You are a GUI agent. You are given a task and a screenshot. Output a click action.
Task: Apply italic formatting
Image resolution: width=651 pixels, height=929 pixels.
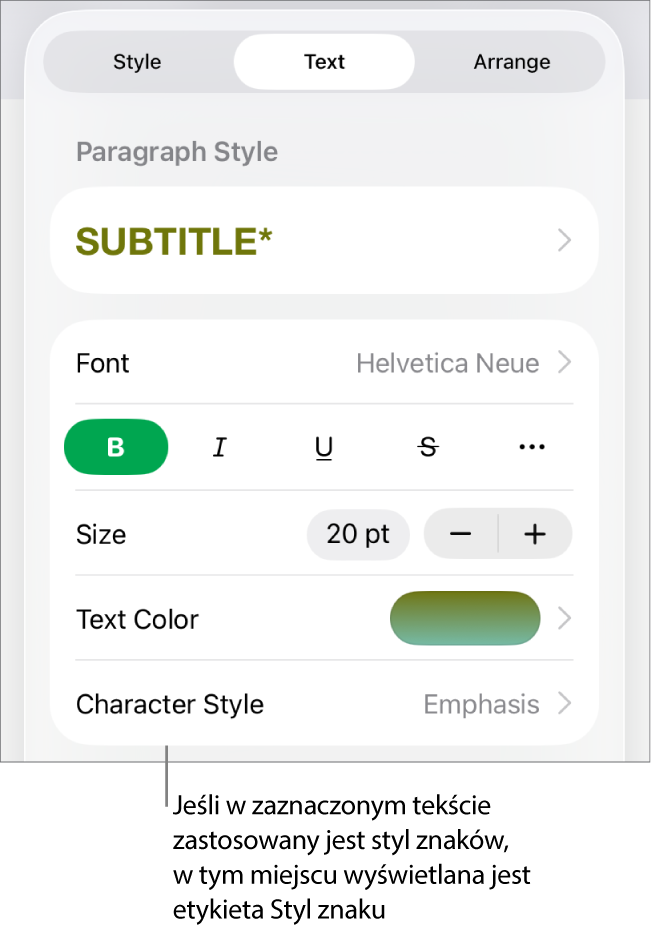pyautogui.click(x=220, y=447)
